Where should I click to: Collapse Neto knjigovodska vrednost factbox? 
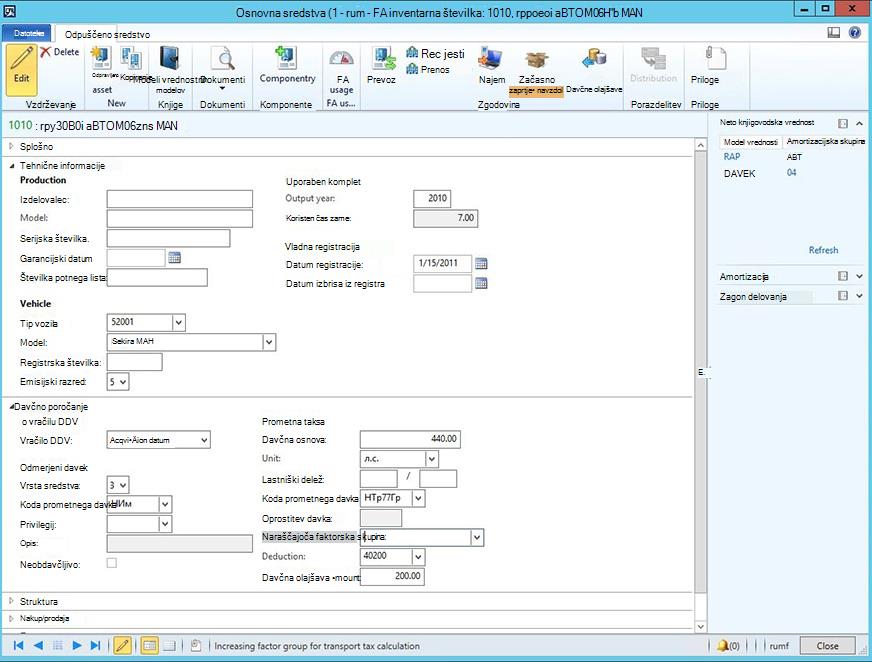click(x=859, y=123)
